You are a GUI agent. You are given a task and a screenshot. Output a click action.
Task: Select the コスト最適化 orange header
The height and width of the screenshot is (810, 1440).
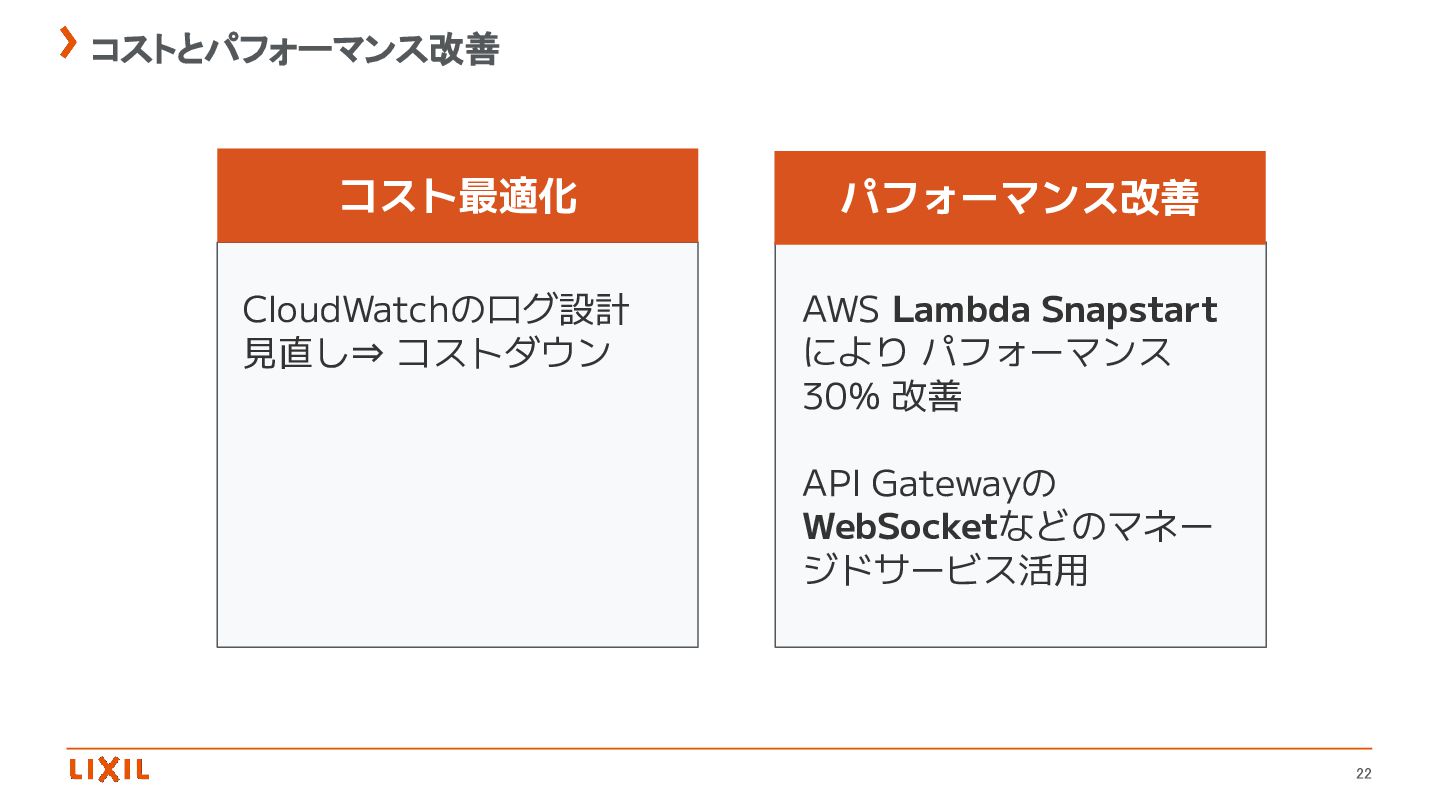point(457,196)
